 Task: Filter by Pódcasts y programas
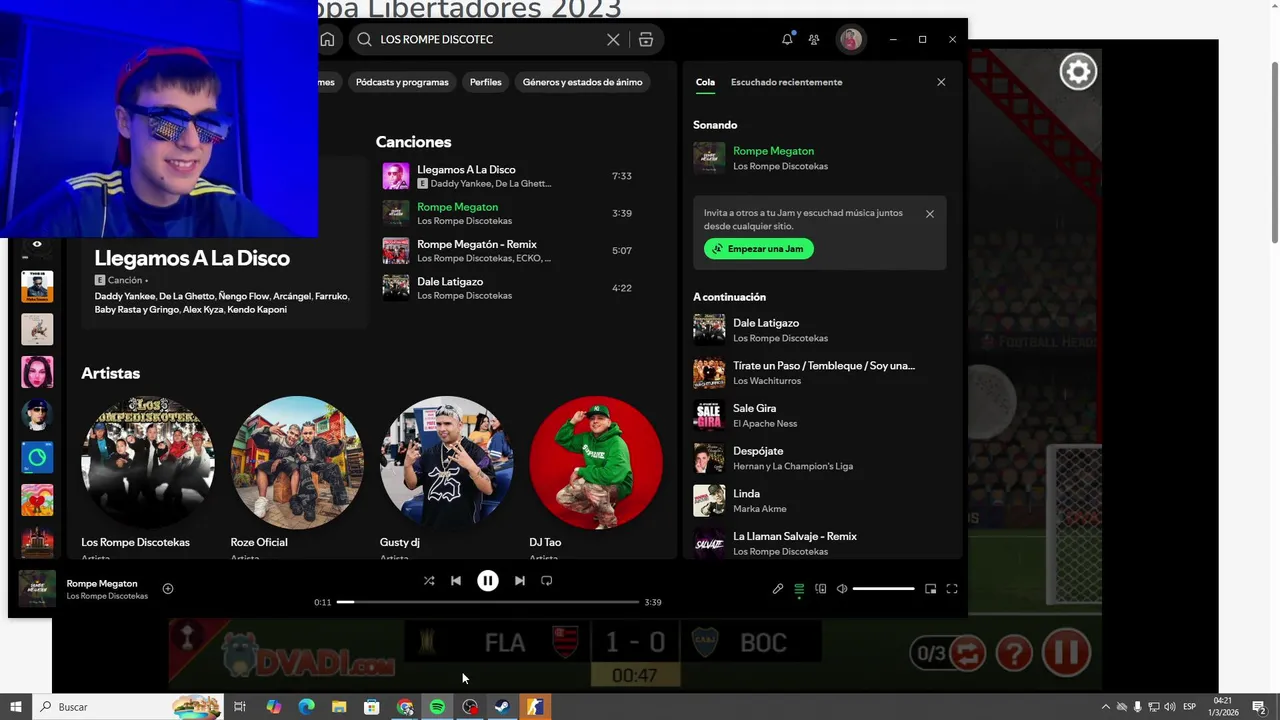click(402, 82)
